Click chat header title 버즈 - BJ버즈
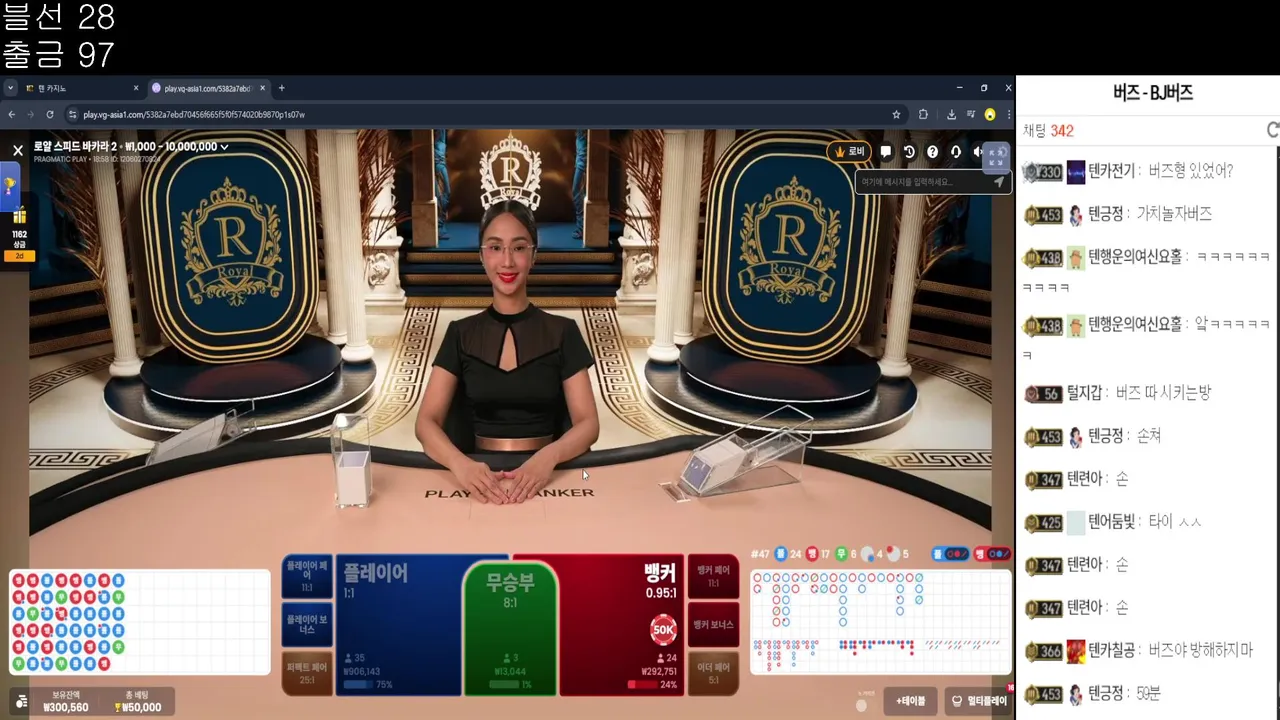Image resolution: width=1280 pixels, height=720 pixels. pos(1153,93)
